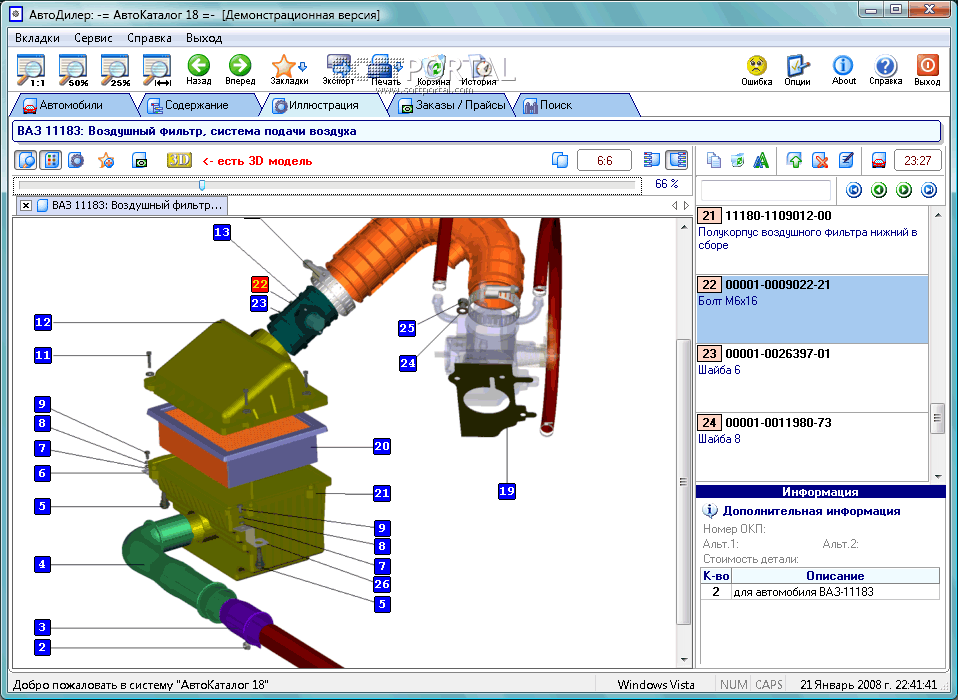Click callout label 12 on illustration
958x700 pixels.
(43, 322)
